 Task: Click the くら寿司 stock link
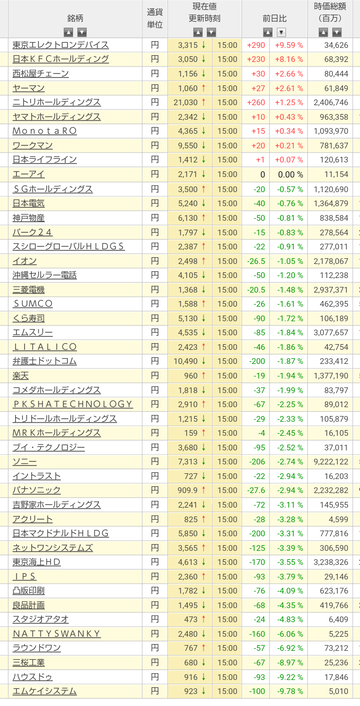[x=28, y=319]
